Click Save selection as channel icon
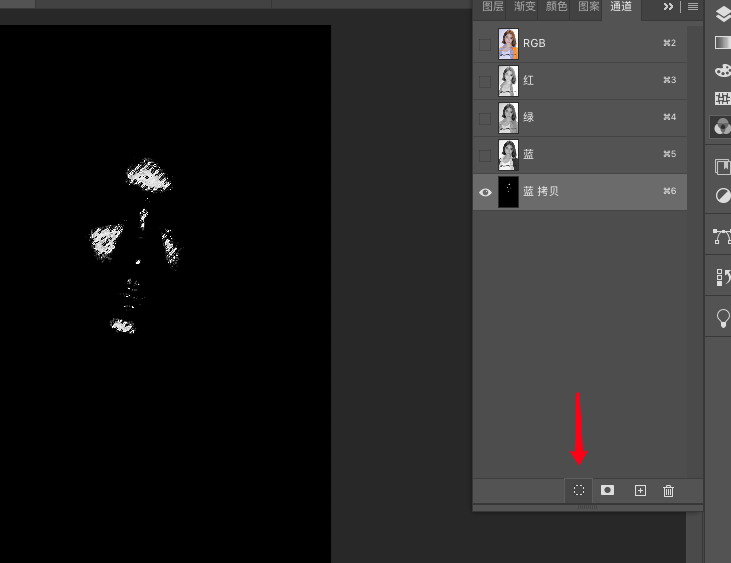 tap(607, 490)
